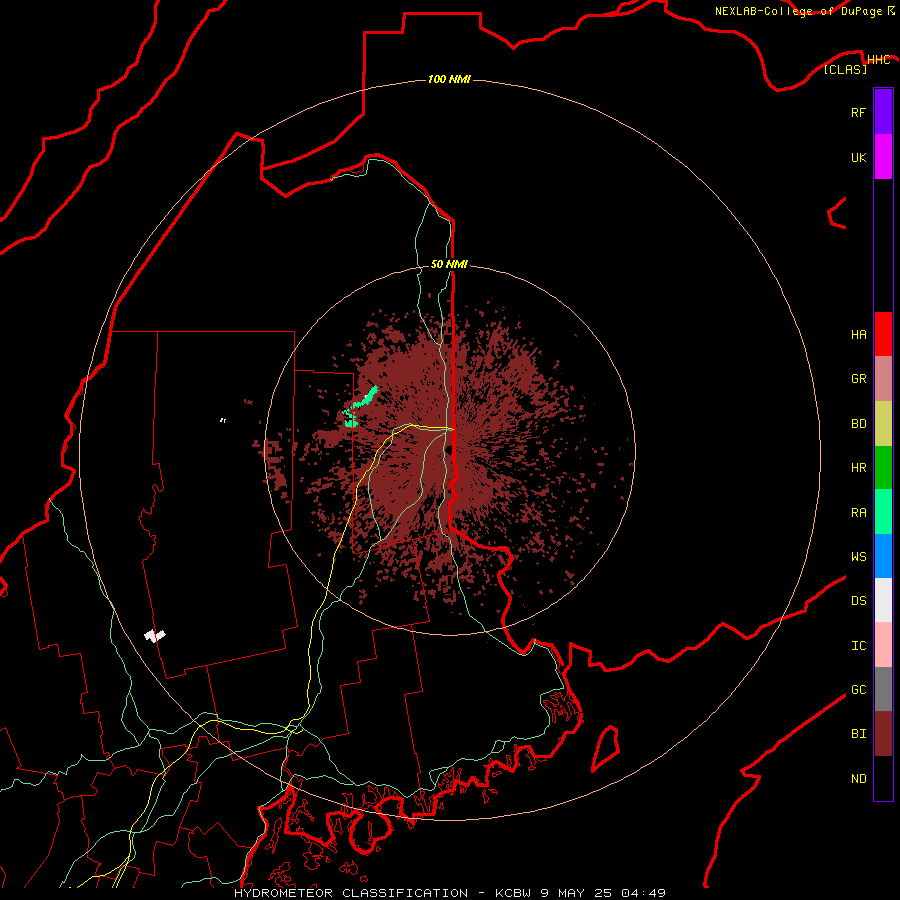Click the KCBW radar site identifier
This screenshot has height=900, width=900.
coord(514,893)
